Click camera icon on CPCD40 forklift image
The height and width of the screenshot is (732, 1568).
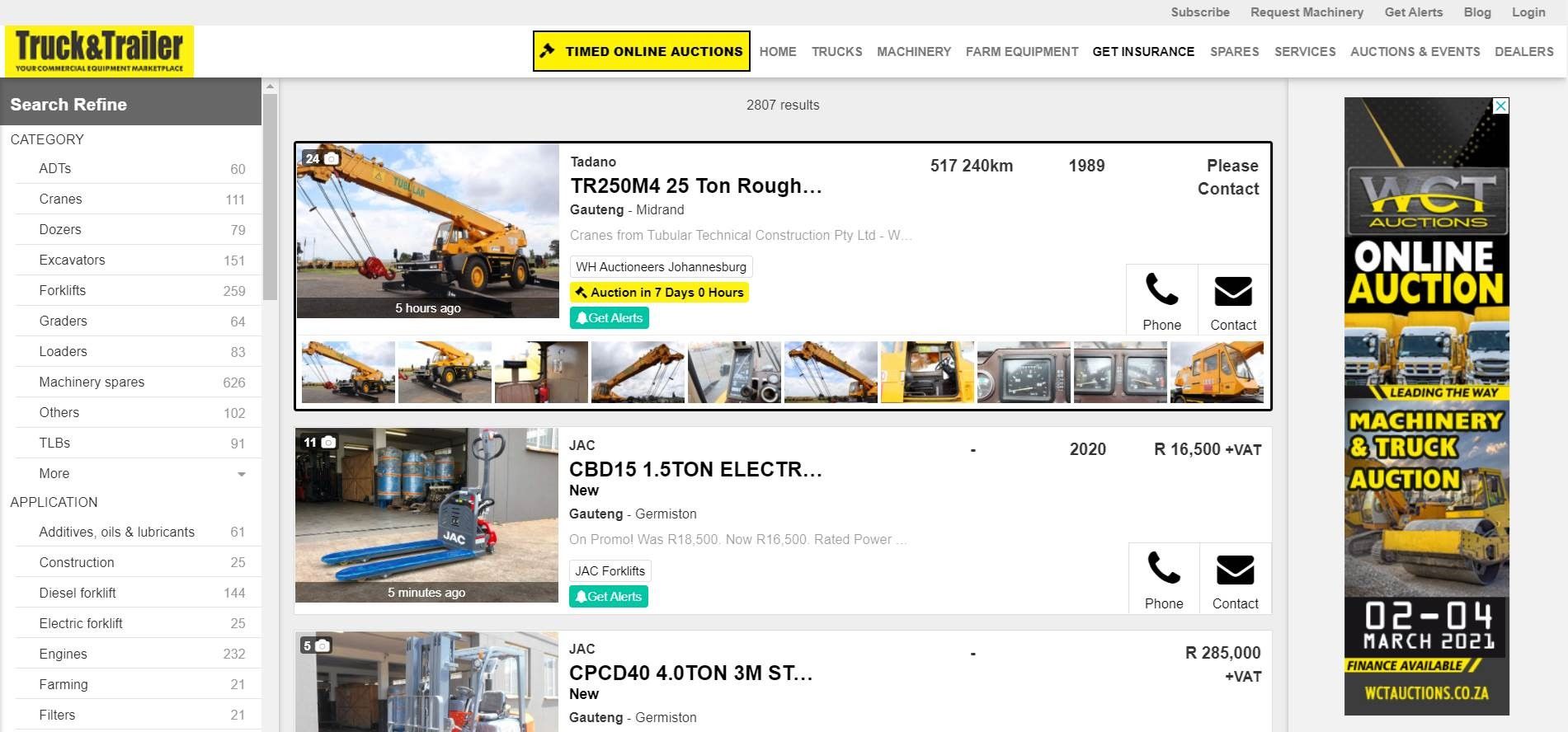[x=323, y=645]
